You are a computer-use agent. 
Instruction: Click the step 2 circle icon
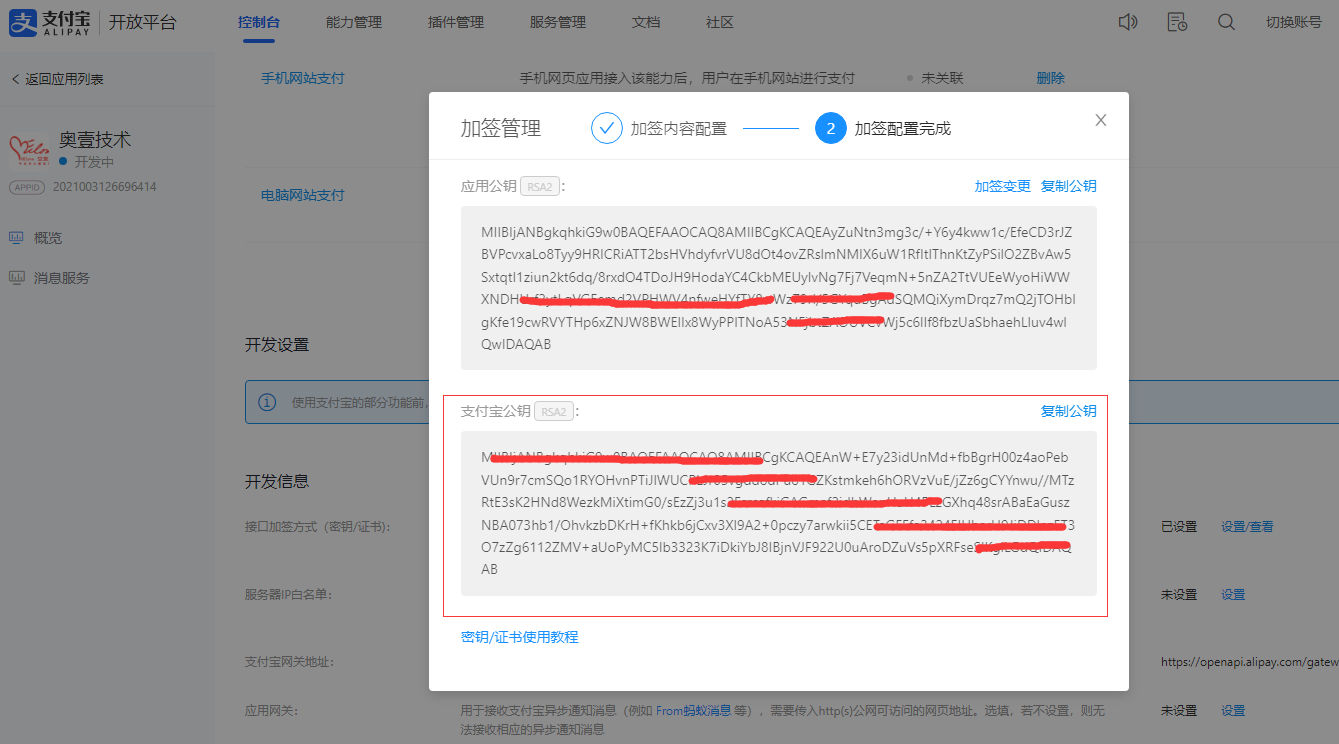click(x=830, y=128)
